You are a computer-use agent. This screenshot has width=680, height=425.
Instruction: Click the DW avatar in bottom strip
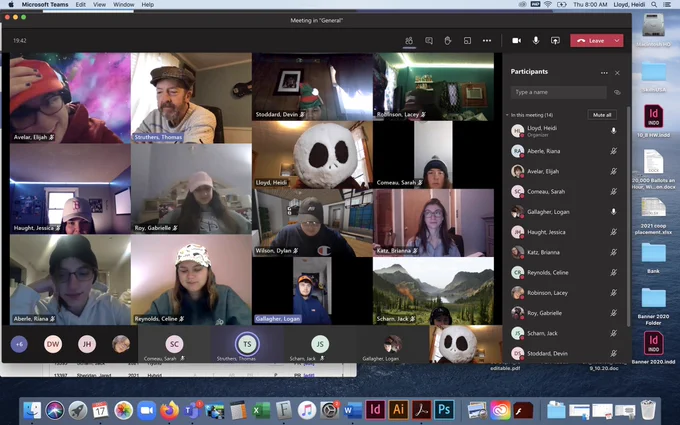point(53,344)
